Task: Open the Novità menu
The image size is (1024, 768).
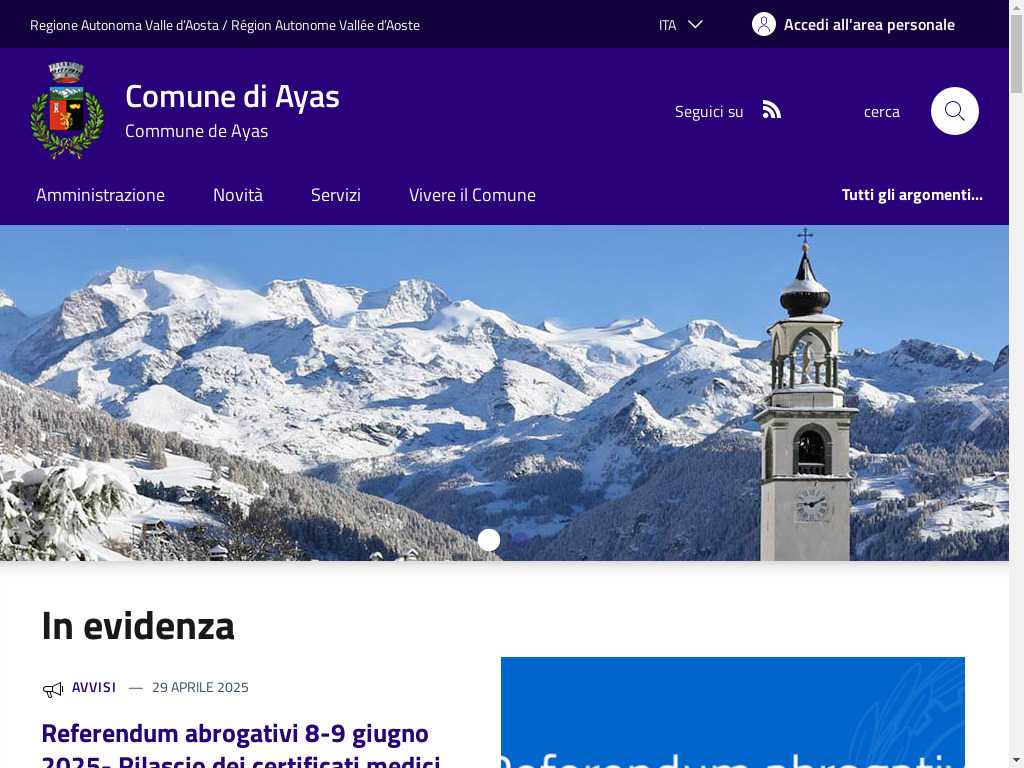Action: 238,195
